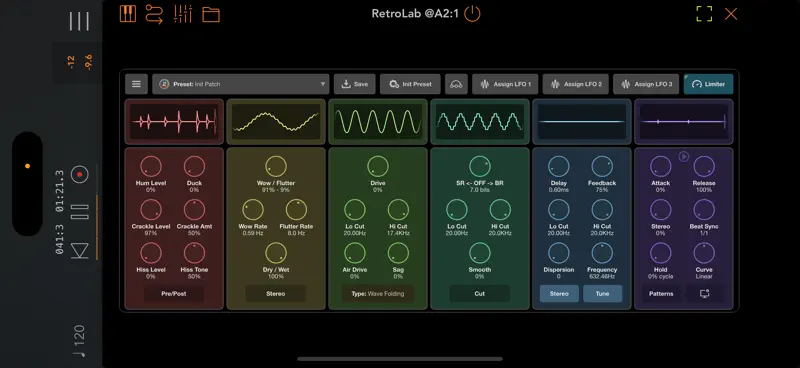Click the Duck knob
Screen dimensions: 800x368
[x=194, y=167]
